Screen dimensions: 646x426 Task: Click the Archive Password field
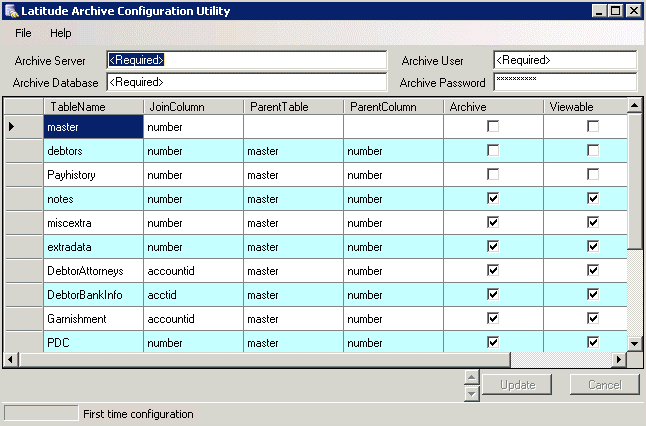pos(565,82)
